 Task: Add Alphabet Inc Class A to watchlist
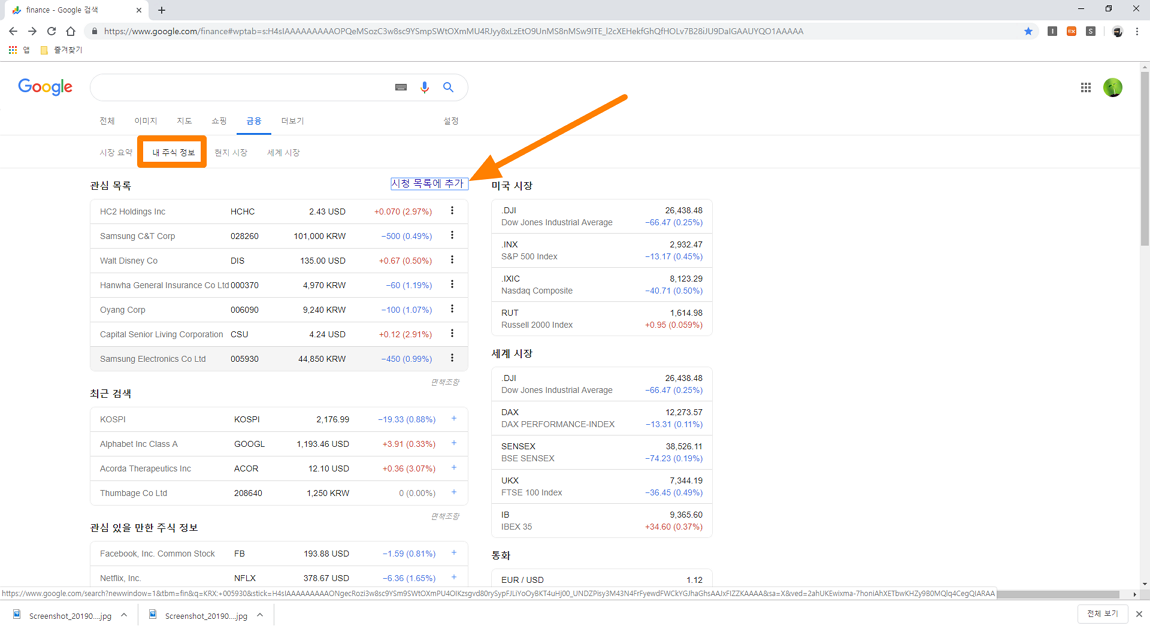pyautogui.click(x=454, y=443)
